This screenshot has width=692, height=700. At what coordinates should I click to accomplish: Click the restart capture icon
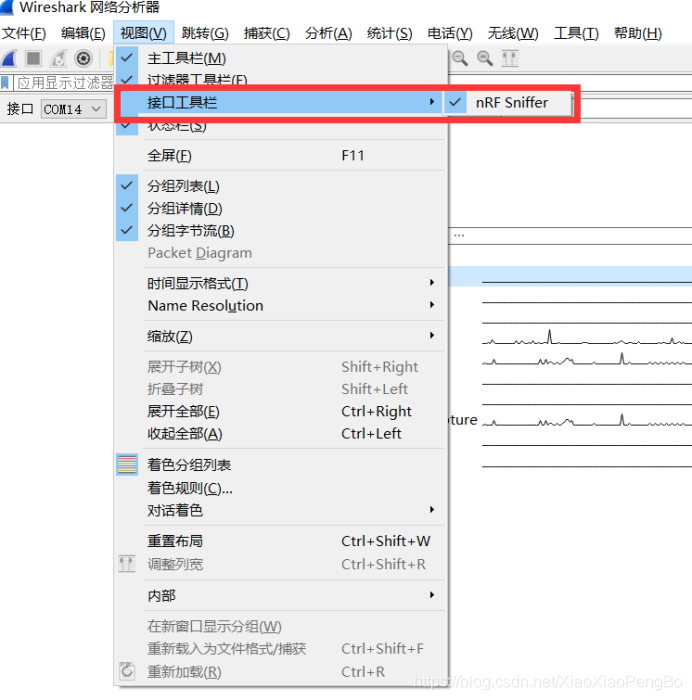coord(58,58)
